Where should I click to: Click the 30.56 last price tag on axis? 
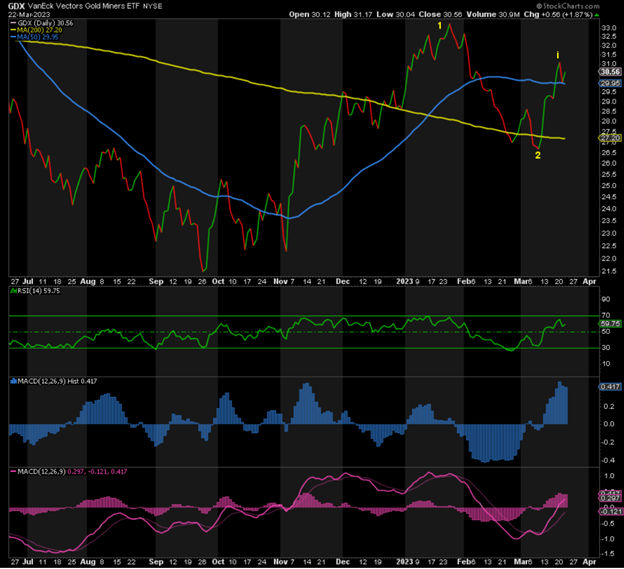click(x=610, y=72)
